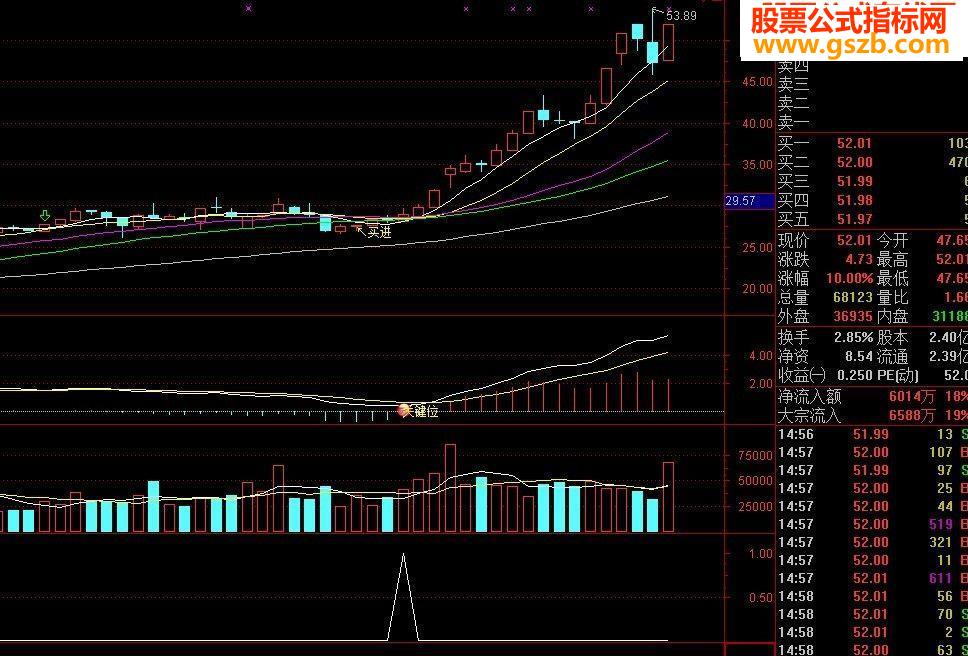968x656 pixels.
Task: Click the peak of the white signal spike
Action: coord(404,554)
